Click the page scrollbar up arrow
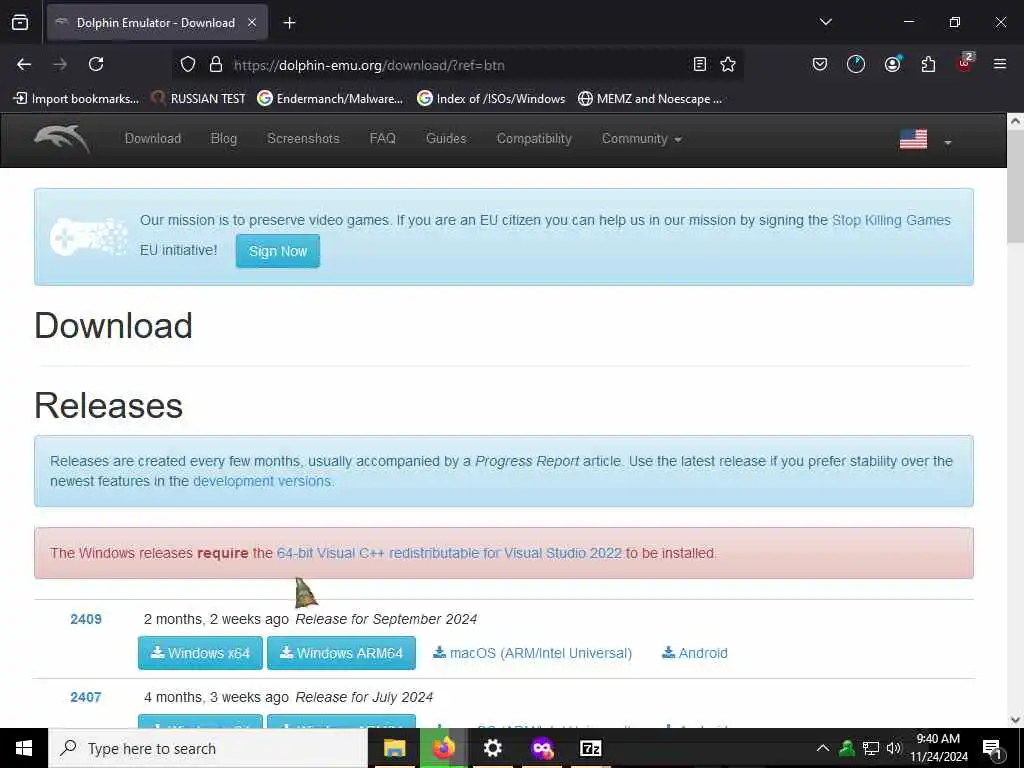The image size is (1024, 768). pos(1015,121)
